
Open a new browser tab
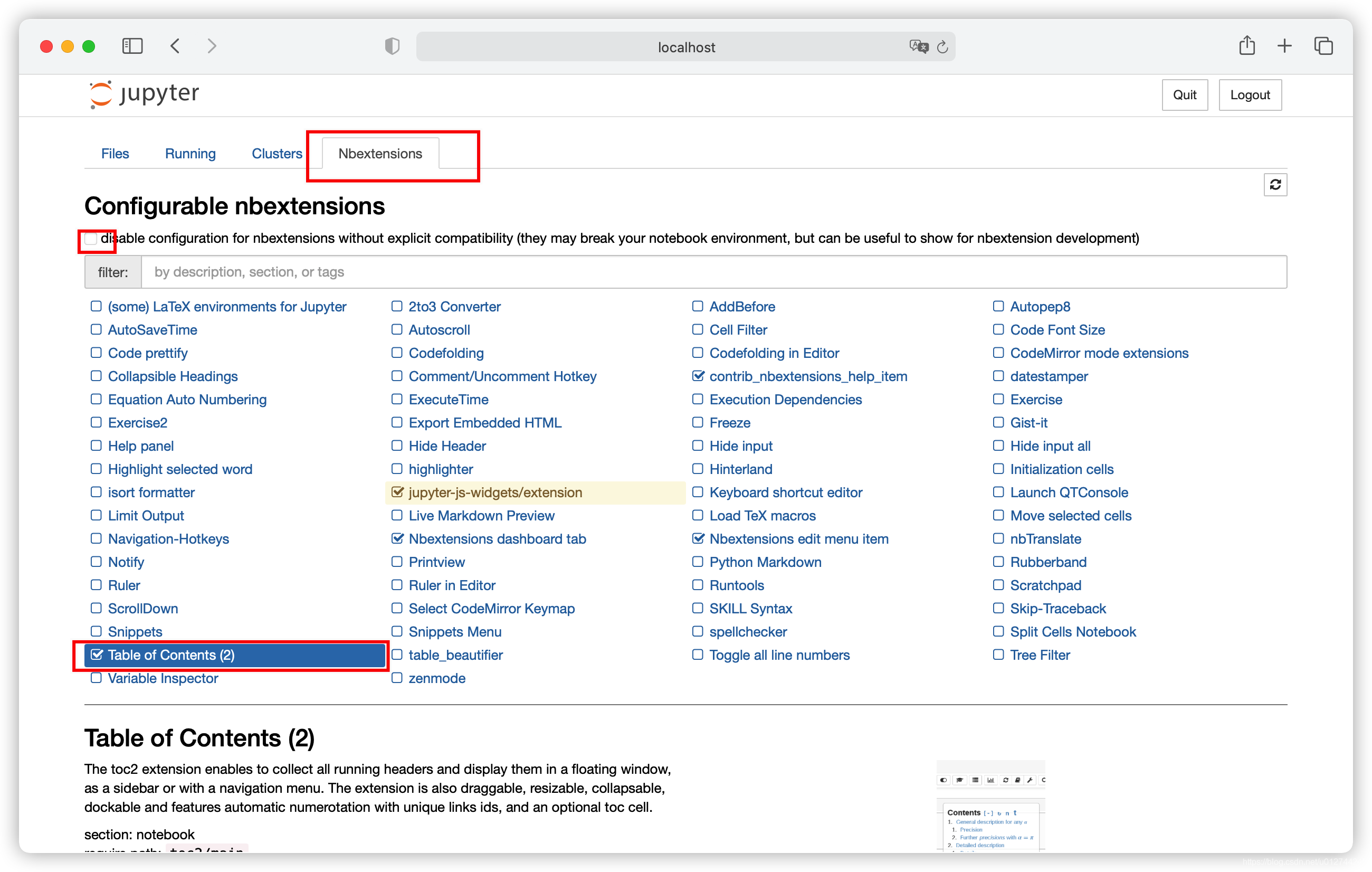tap(1284, 46)
